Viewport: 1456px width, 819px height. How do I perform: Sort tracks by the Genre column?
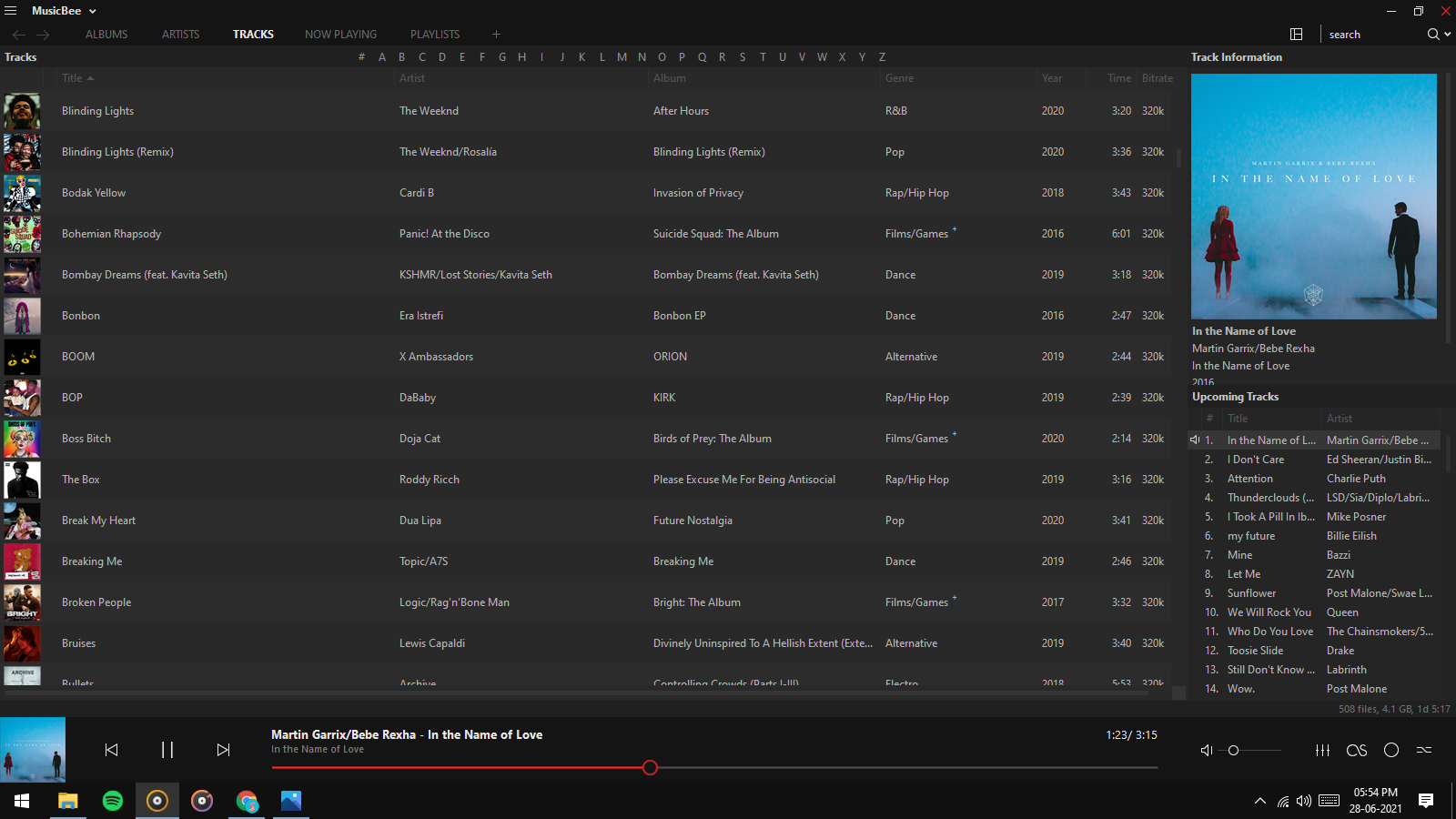click(x=900, y=78)
